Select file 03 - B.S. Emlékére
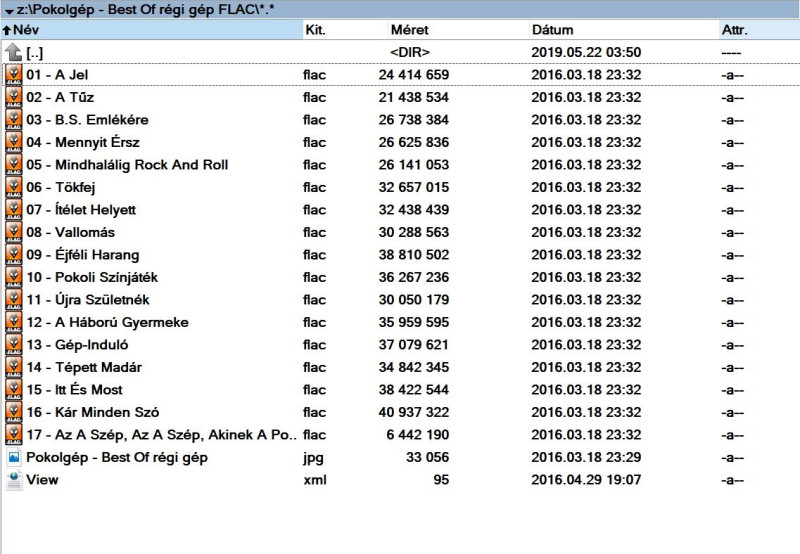Image resolution: width=800 pixels, height=554 pixels. [x=87, y=120]
